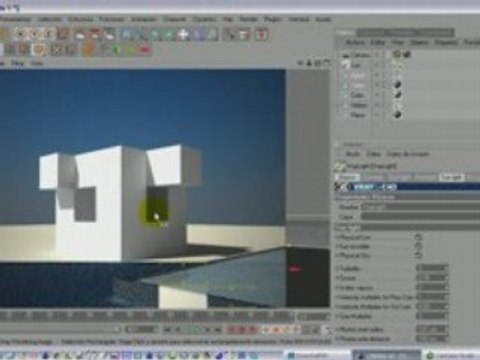Click the Ozone field stepper arrows
Image resolution: width=480 pixels, height=360 pixels.
click(447, 278)
